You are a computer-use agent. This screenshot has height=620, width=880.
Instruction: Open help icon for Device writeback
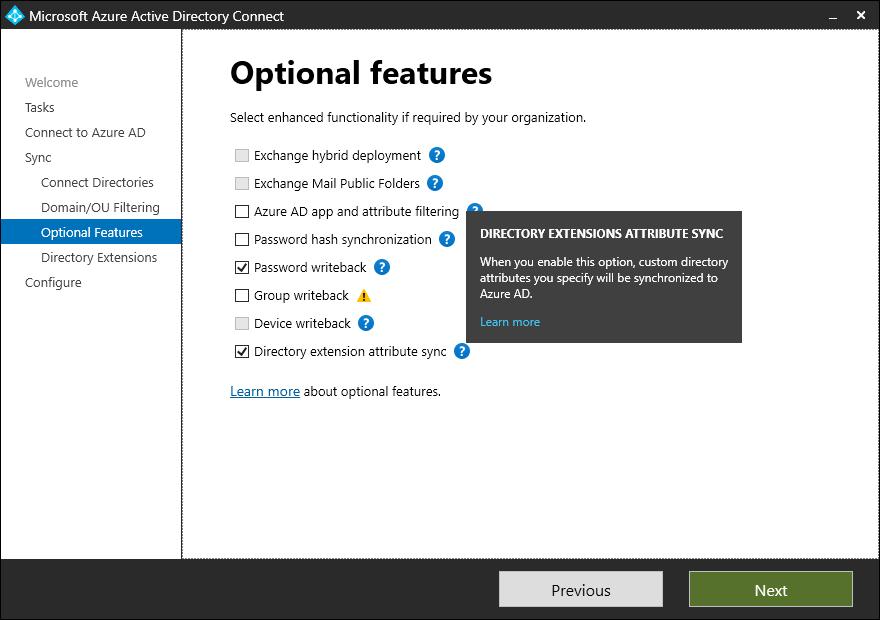pyautogui.click(x=366, y=324)
